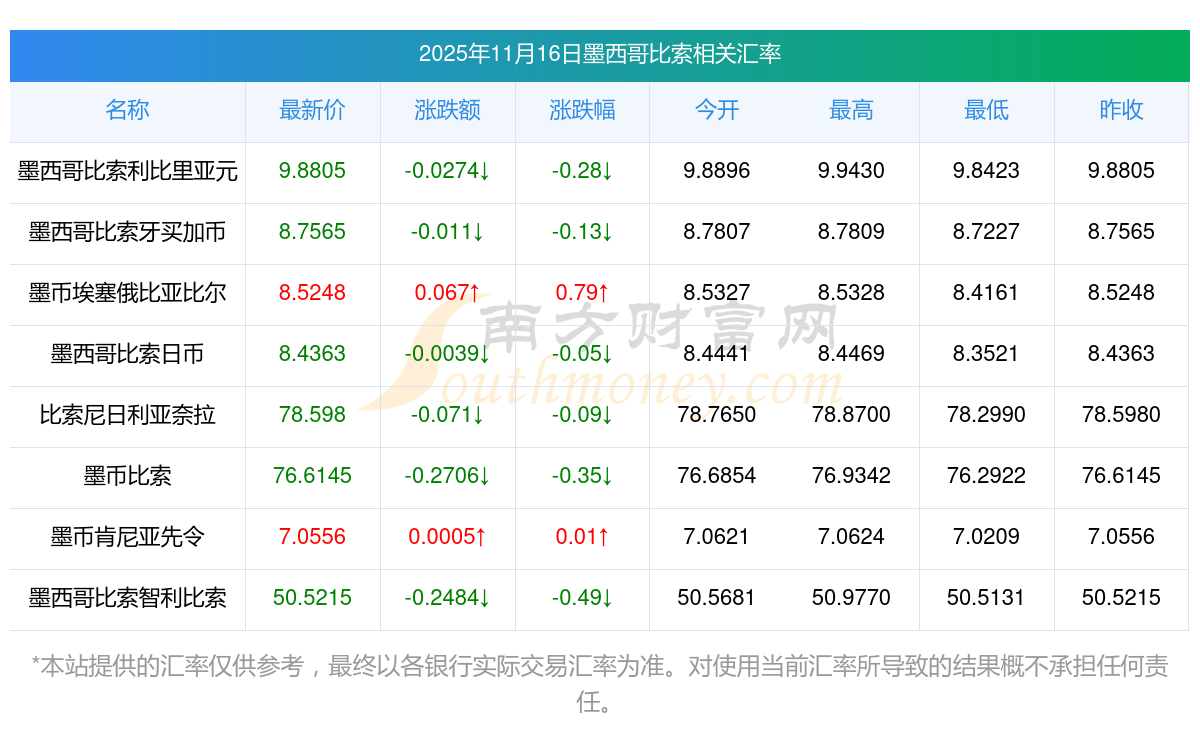Screen dimensions: 1200x733
Task: Click the 最低 column header
Action: (986, 110)
